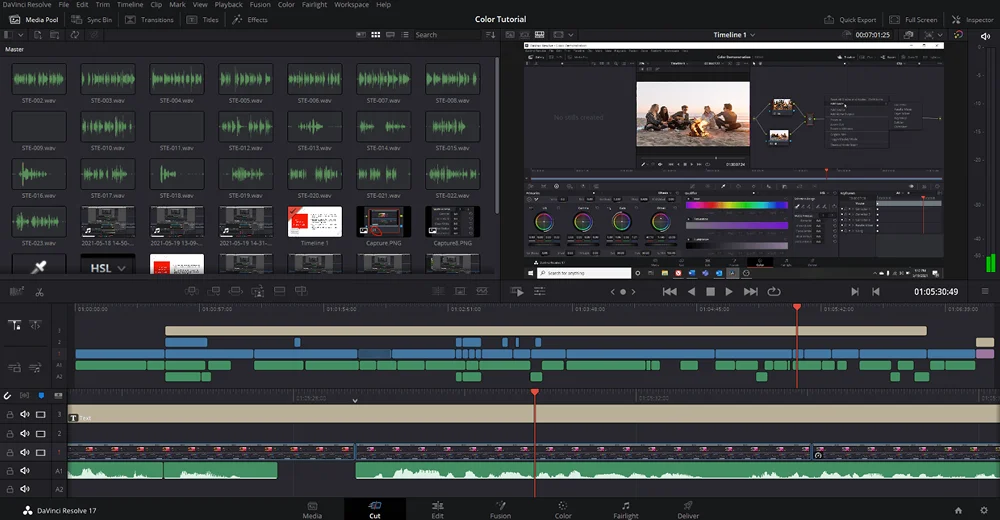Switch to the Media page
The width and height of the screenshot is (1000, 520).
coord(312,510)
